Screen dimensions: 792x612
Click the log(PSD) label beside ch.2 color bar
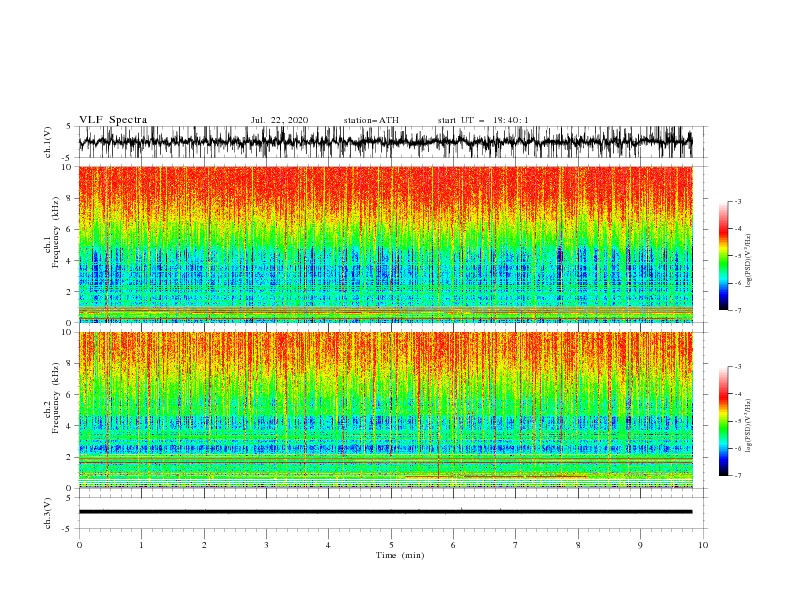coord(749,425)
